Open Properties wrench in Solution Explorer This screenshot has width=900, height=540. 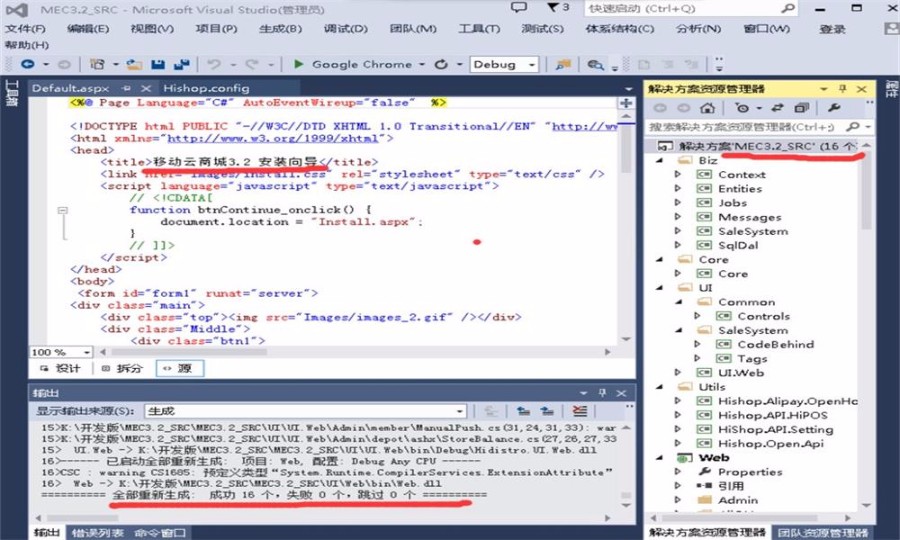tap(836, 107)
